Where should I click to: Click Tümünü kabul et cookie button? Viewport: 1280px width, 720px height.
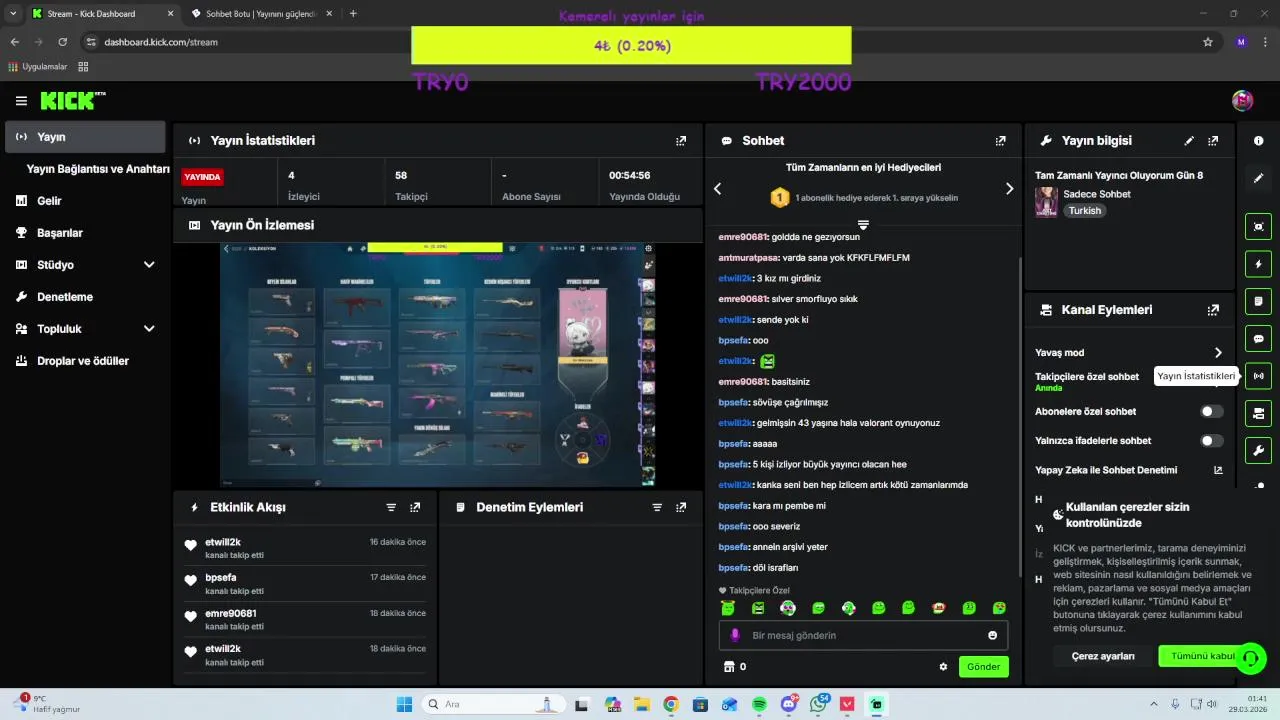1201,656
